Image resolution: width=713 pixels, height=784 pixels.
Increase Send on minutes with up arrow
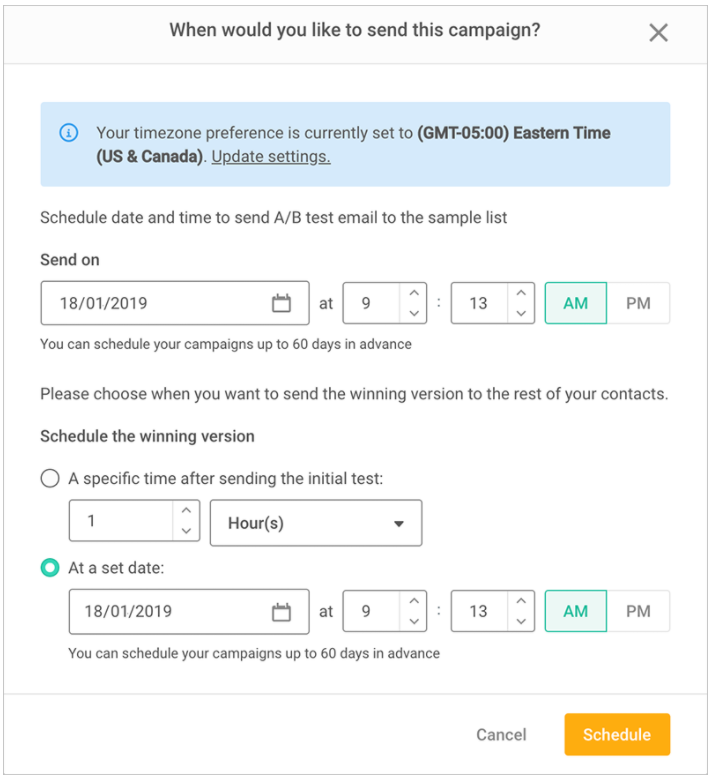[x=521, y=293]
